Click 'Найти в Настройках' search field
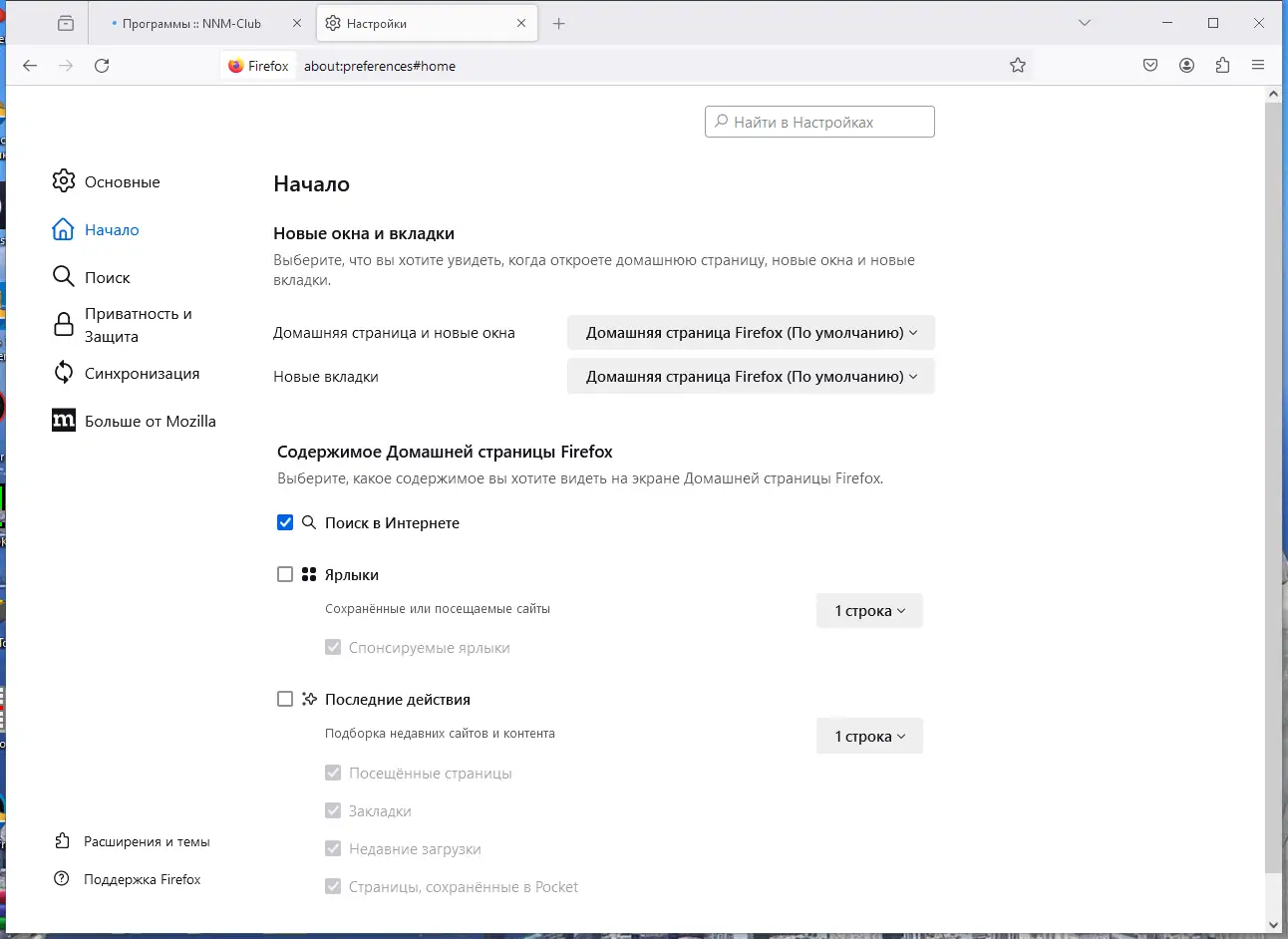The image size is (1288, 939). (819, 122)
